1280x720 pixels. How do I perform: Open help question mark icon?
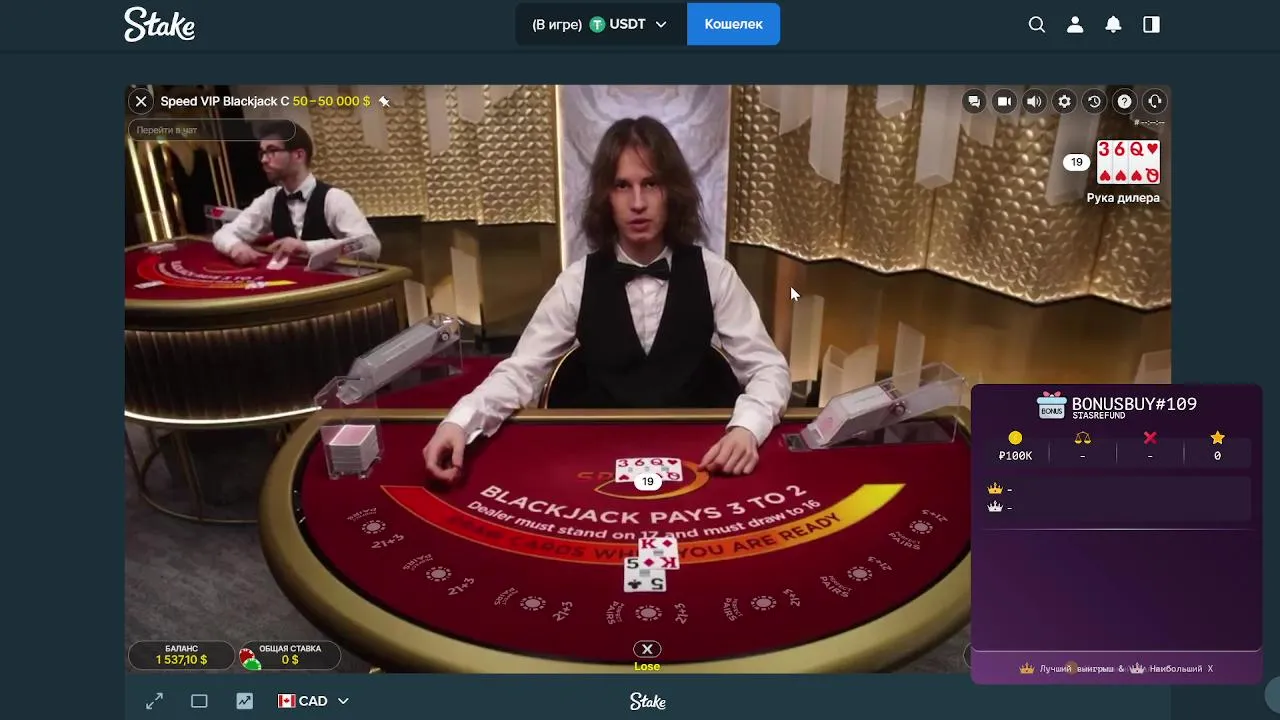(x=1124, y=101)
